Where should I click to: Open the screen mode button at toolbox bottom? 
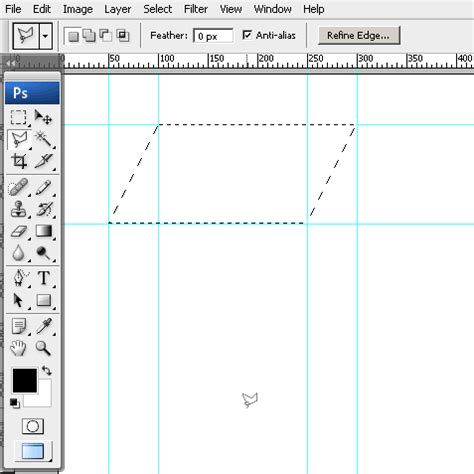33,451
